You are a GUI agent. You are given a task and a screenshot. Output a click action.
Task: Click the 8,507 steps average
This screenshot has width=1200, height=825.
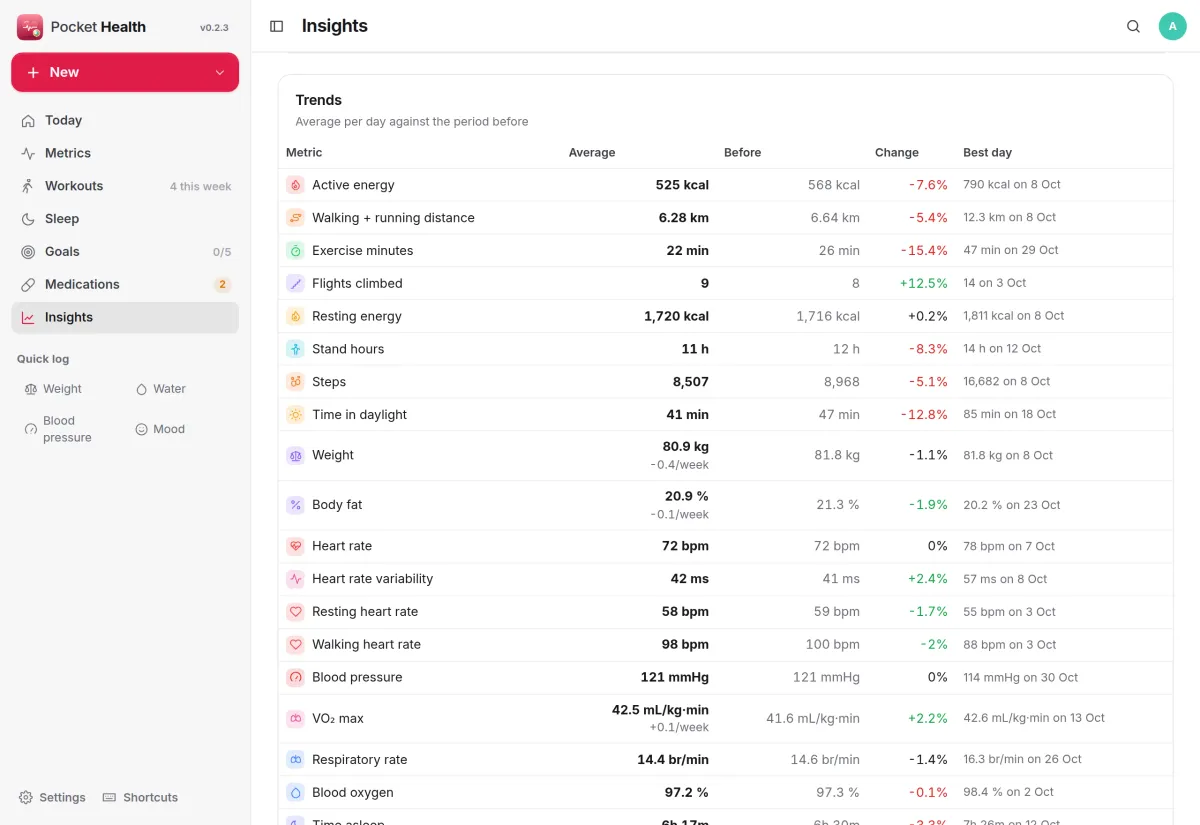click(691, 382)
